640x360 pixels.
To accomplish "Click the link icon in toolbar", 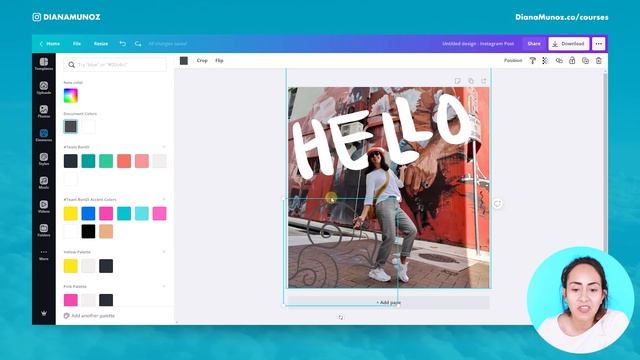I will pos(559,60).
